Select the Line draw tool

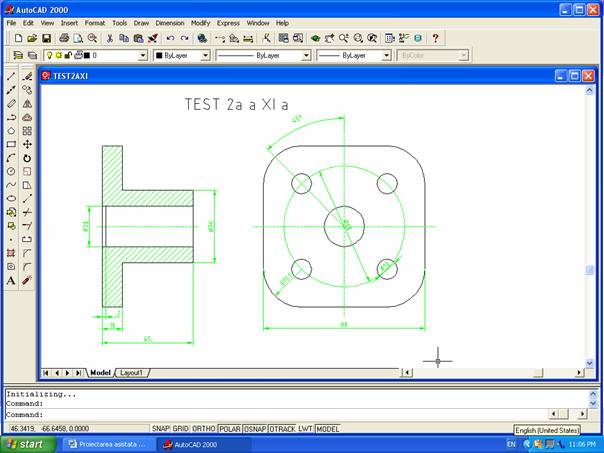tap(11, 76)
